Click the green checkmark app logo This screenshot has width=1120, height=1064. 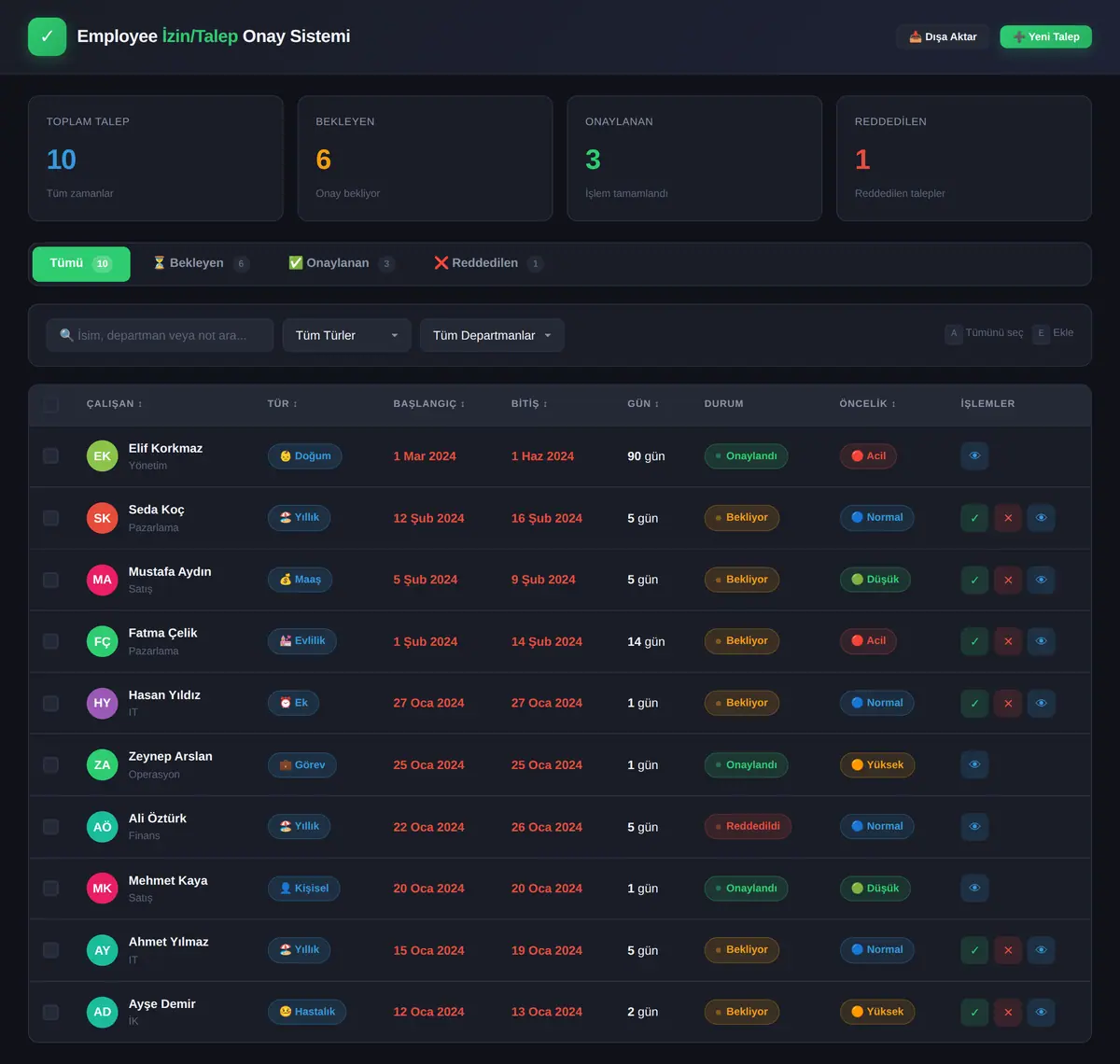click(48, 36)
